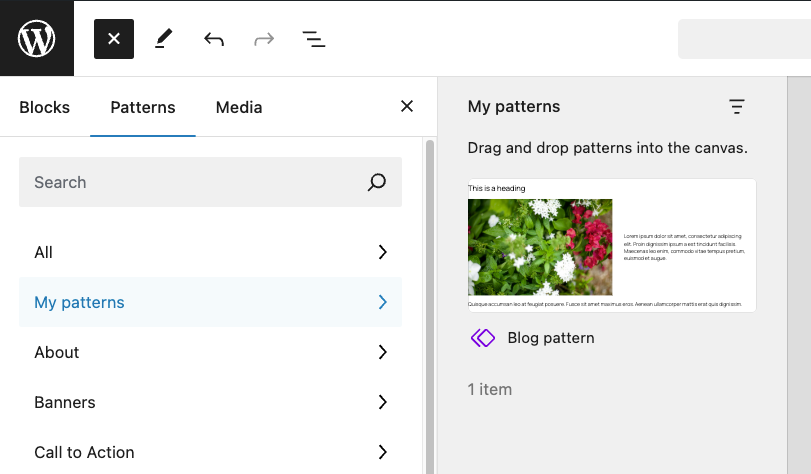Insert the Blog pattern thumbnail preview
Viewport: 811px width, 474px height.
[x=612, y=246]
